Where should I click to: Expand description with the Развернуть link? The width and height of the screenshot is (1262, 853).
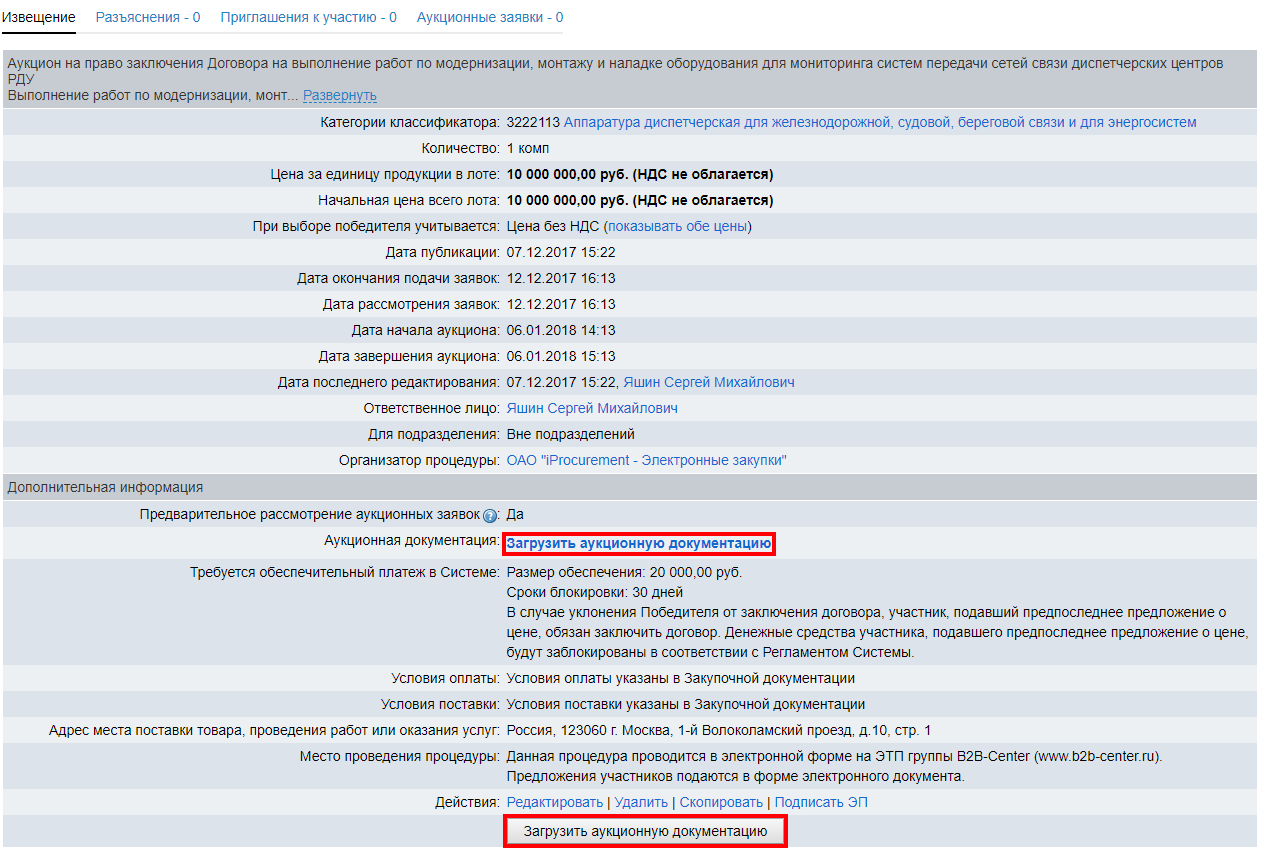click(x=340, y=95)
